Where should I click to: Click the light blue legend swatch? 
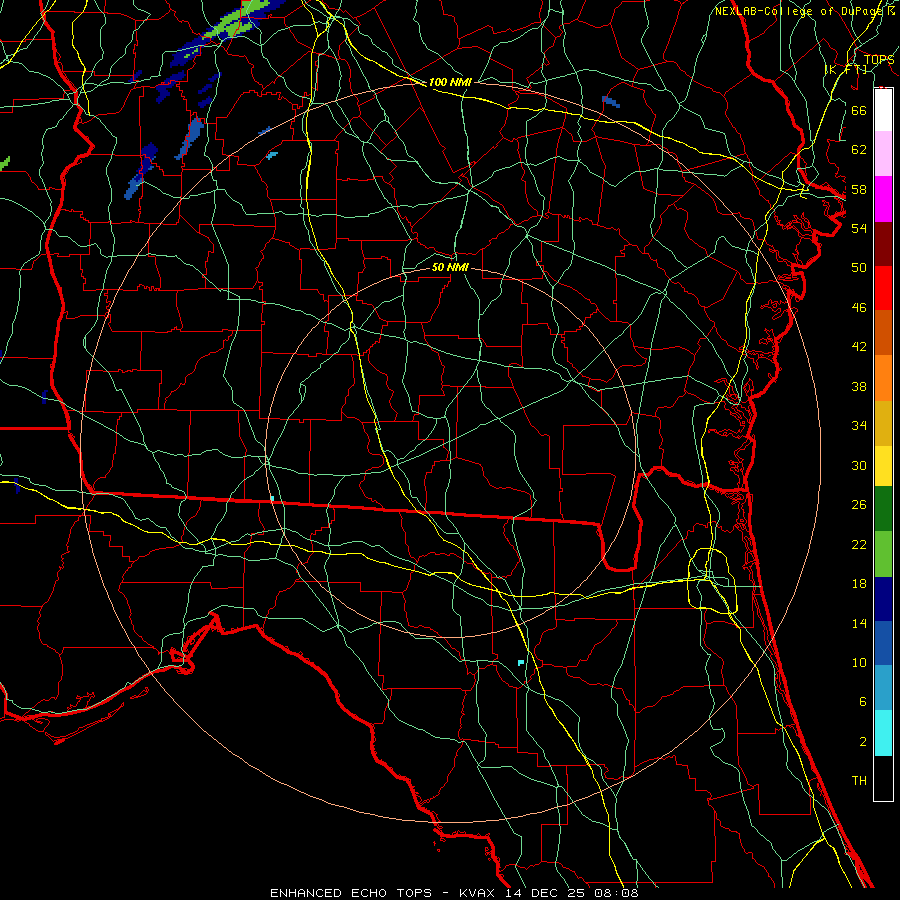tap(883, 688)
